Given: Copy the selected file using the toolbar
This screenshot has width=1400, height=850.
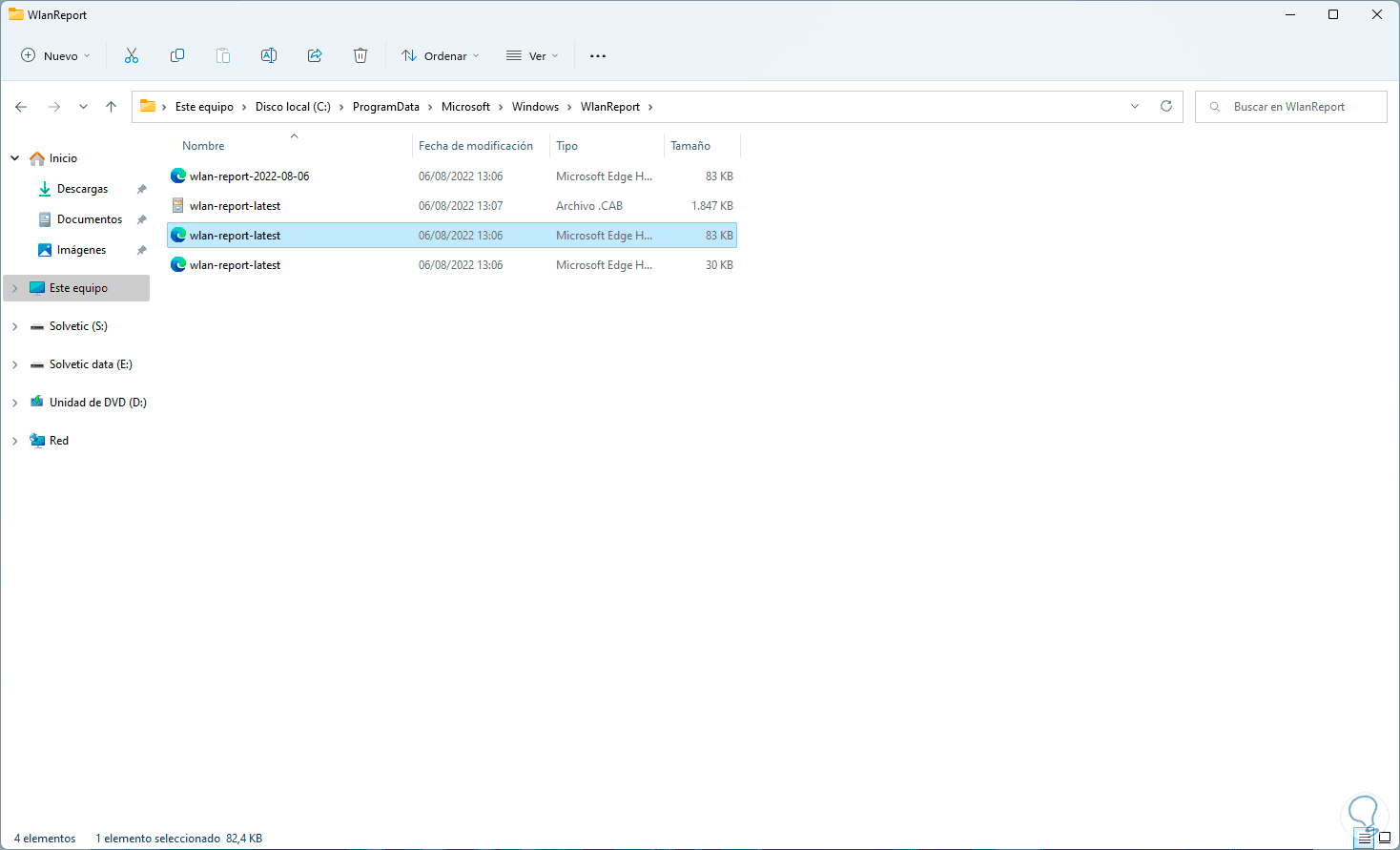Looking at the screenshot, I should 177,56.
